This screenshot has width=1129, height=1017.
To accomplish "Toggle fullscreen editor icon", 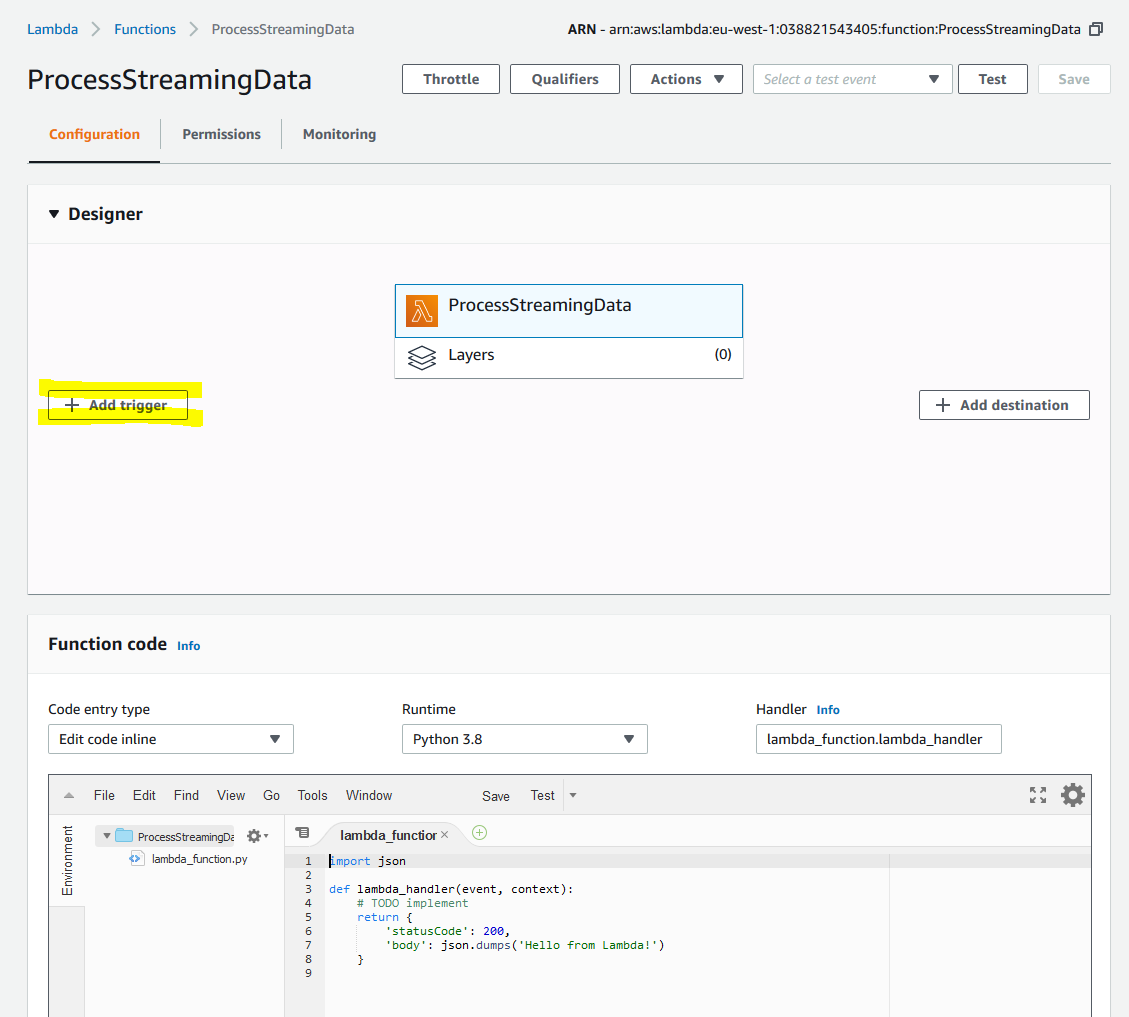I will pyautogui.click(x=1038, y=795).
